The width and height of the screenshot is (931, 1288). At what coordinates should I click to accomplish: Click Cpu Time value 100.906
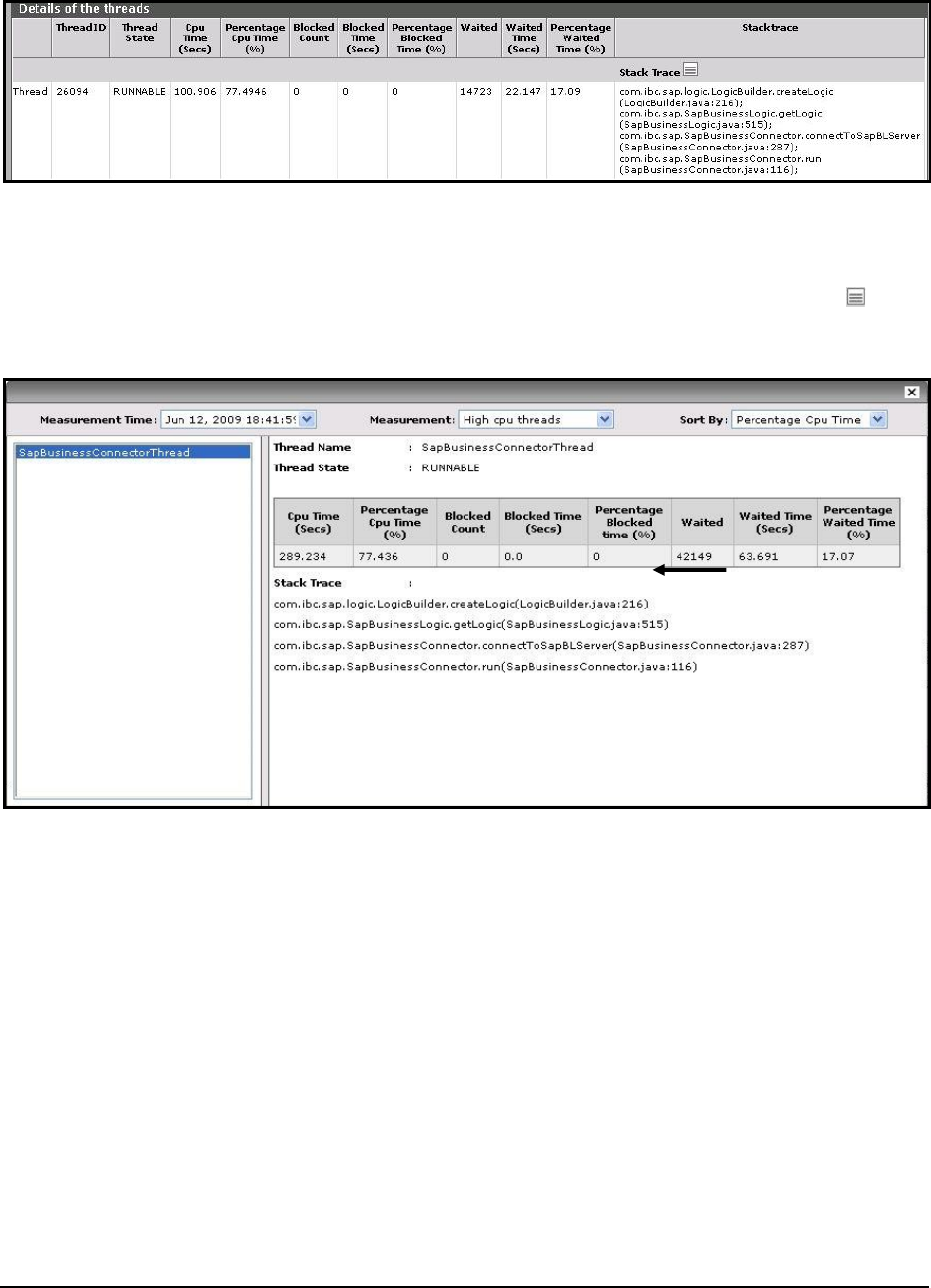pos(194,91)
